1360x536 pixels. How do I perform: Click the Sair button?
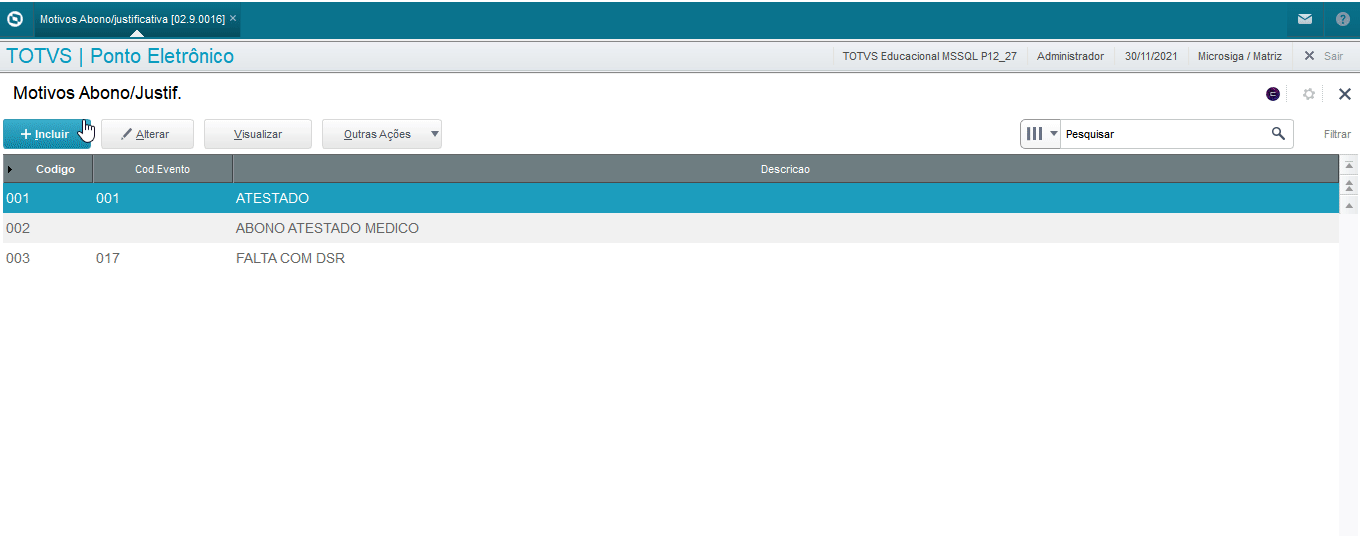click(1324, 56)
